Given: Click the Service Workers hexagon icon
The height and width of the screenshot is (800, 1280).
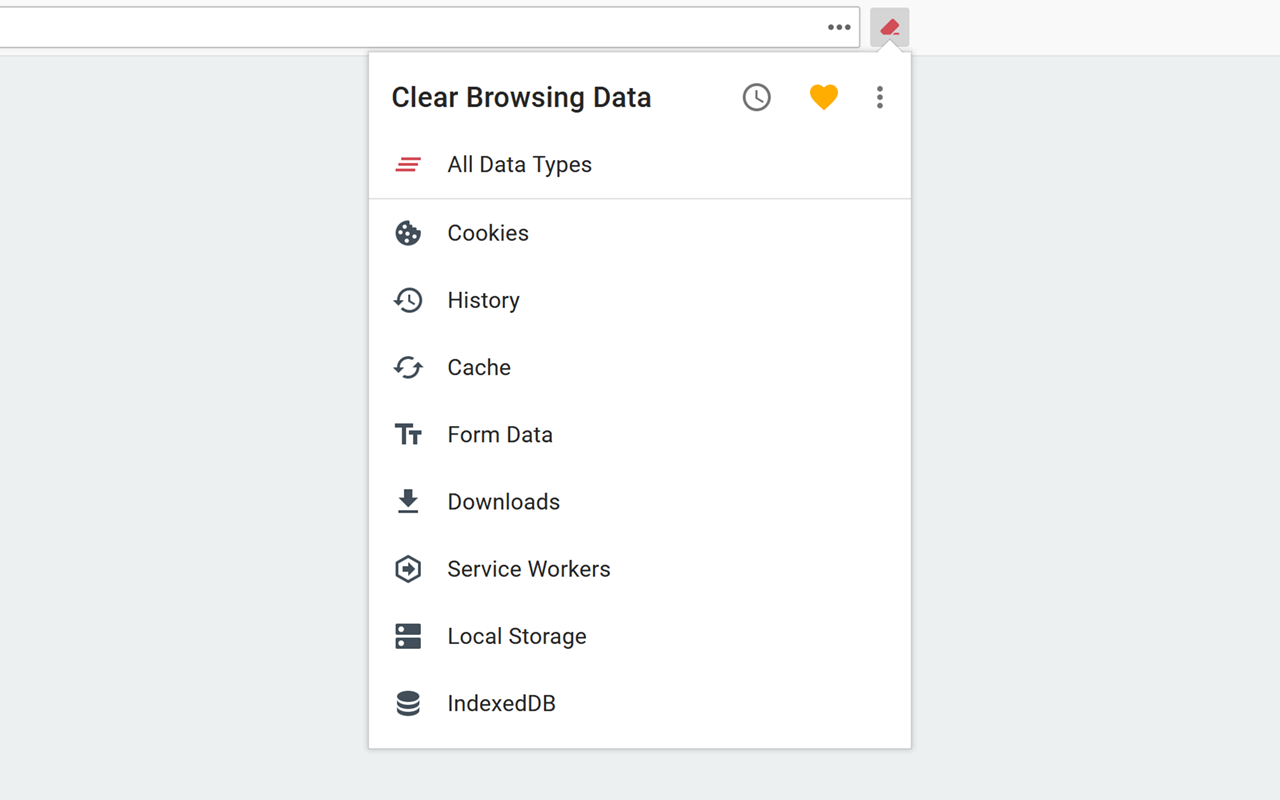Looking at the screenshot, I should [408, 569].
